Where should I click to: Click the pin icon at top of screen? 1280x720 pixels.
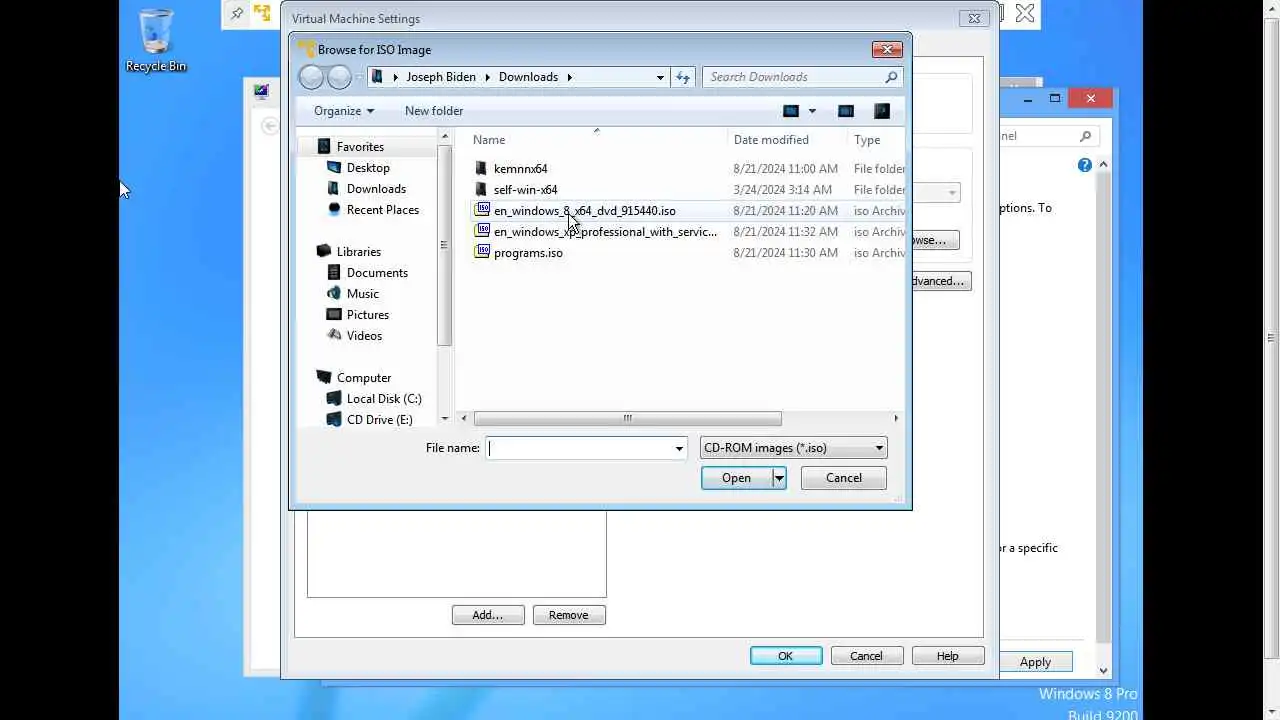pos(237,14)
